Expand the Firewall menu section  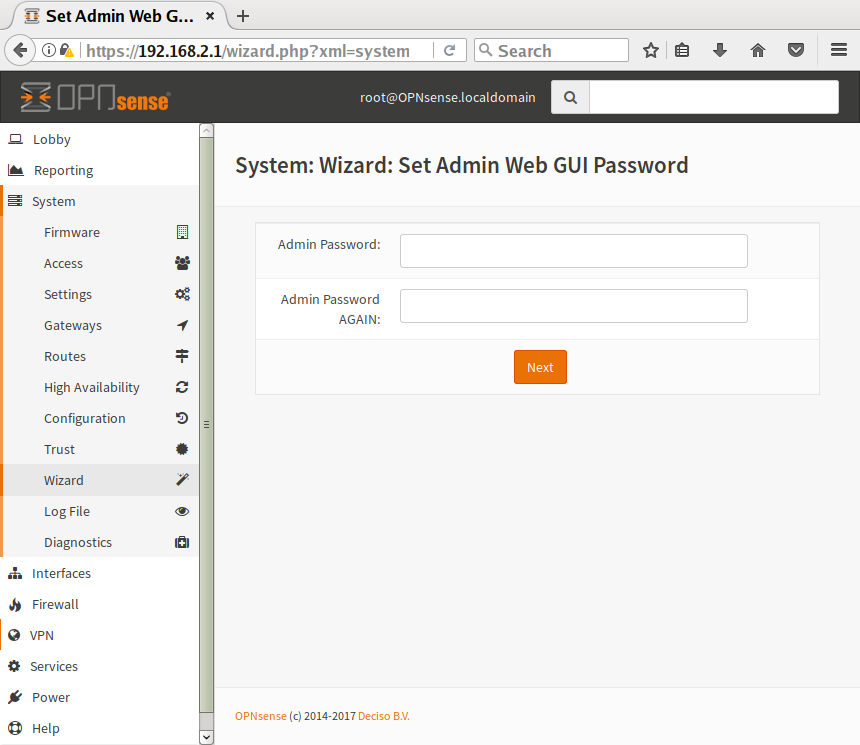[55, 604]
